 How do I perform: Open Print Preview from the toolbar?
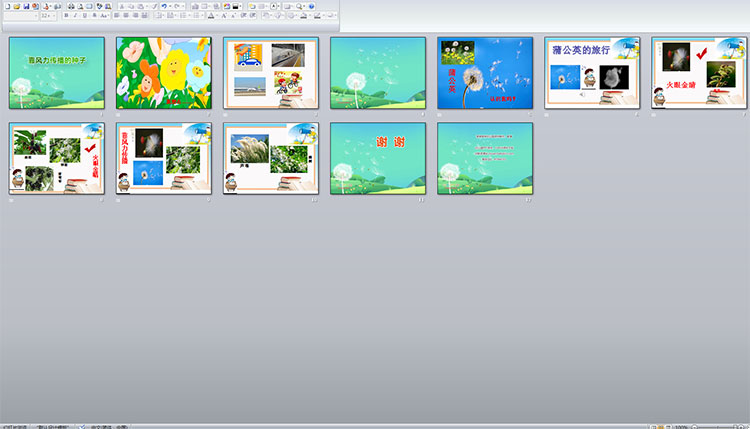80,6
